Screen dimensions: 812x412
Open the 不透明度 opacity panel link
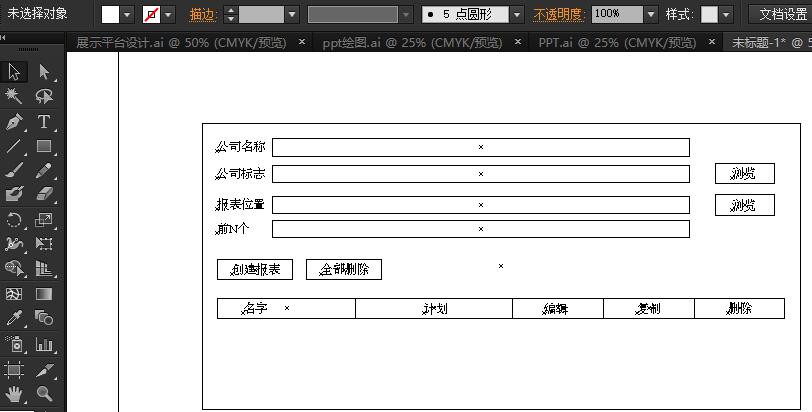[558, 14]
